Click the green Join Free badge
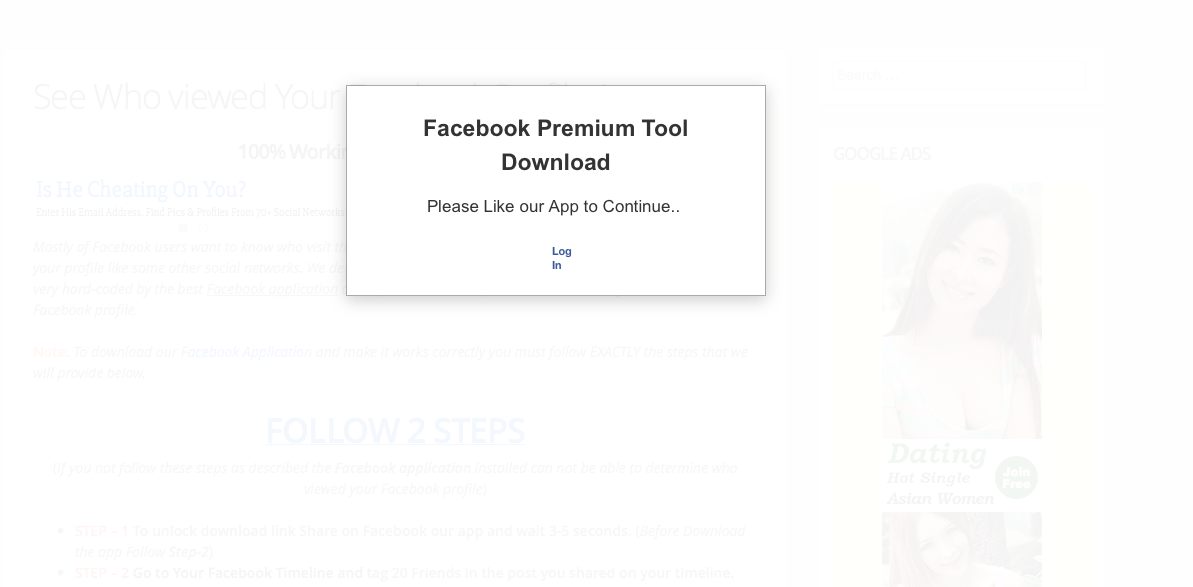 [x=1016, y=477]
